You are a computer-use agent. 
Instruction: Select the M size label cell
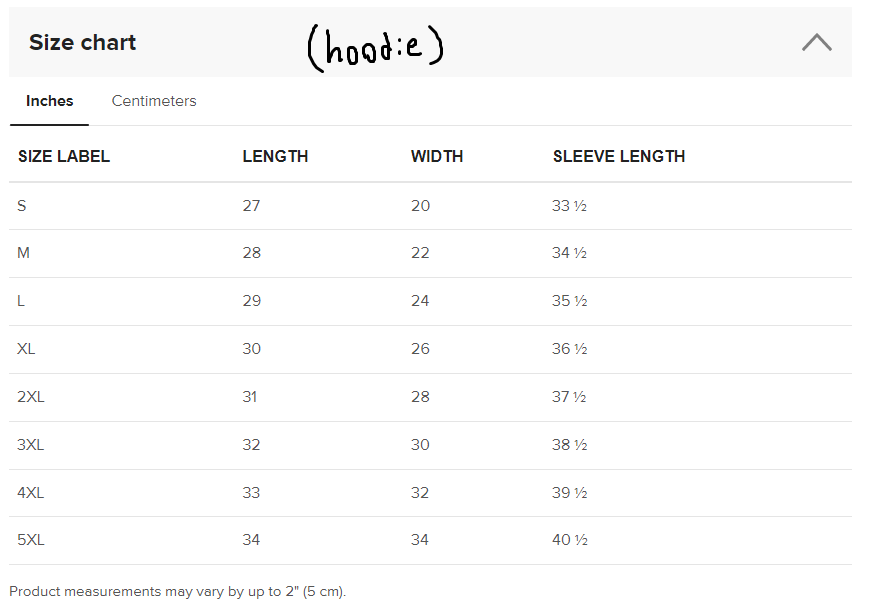tap(24, 253)
